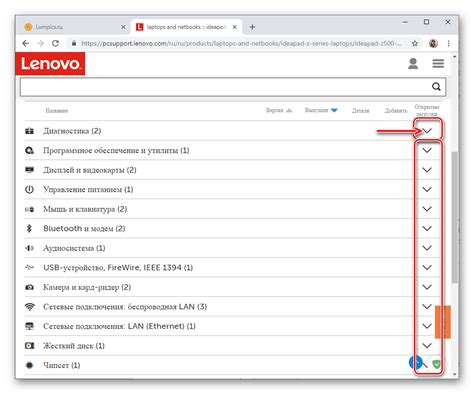474x394 pixels.
Task: Expand Bluetooth и модем chevron
Action: [427, 228]
